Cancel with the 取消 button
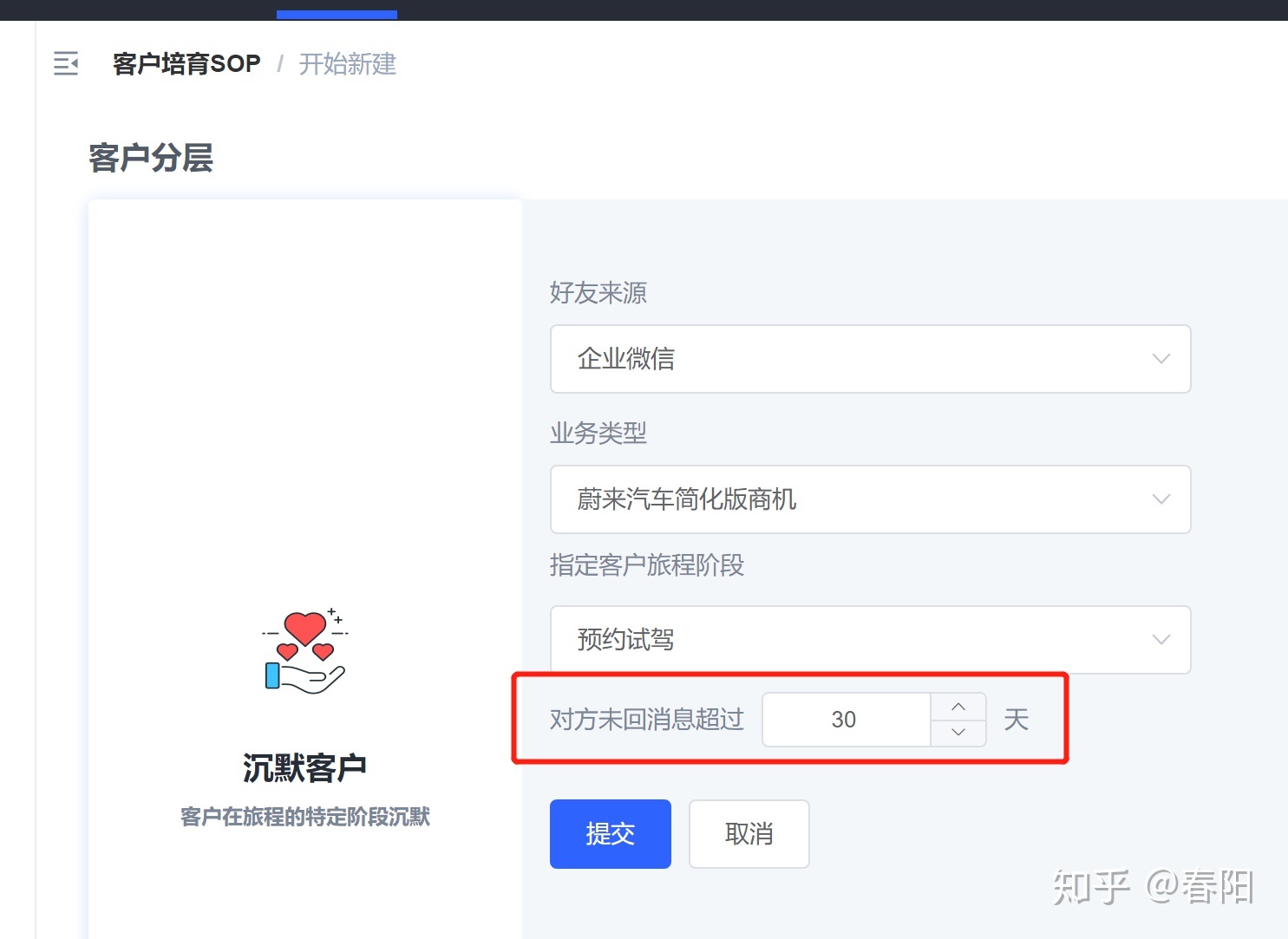Screen dimensions: 1288x939 point(749,834)
